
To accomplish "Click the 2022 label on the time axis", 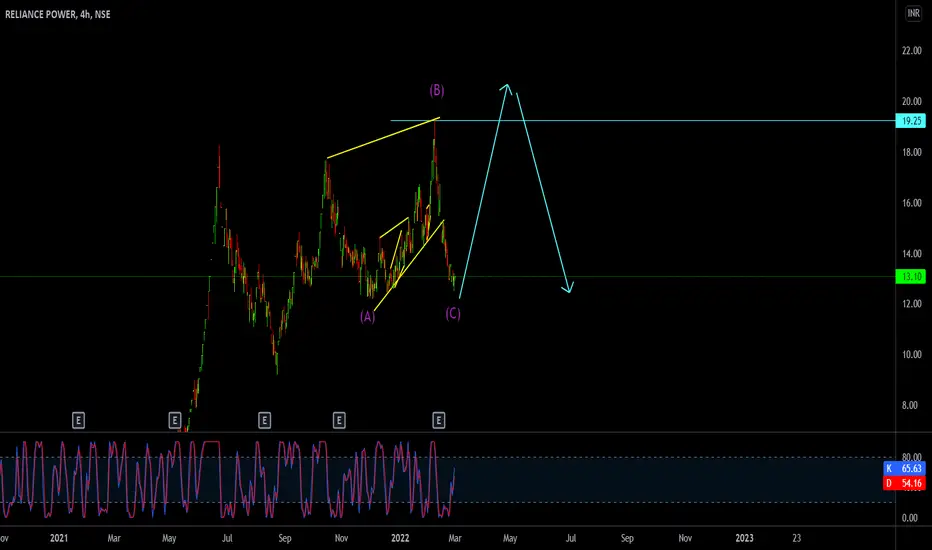I will [400, 538].
